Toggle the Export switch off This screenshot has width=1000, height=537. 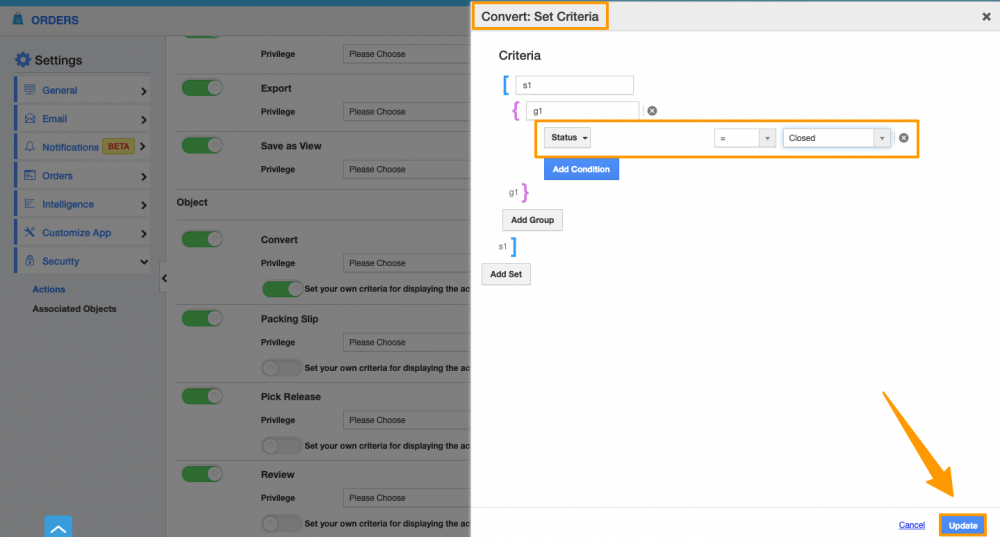pyautogui.click(x=202, y=88)
